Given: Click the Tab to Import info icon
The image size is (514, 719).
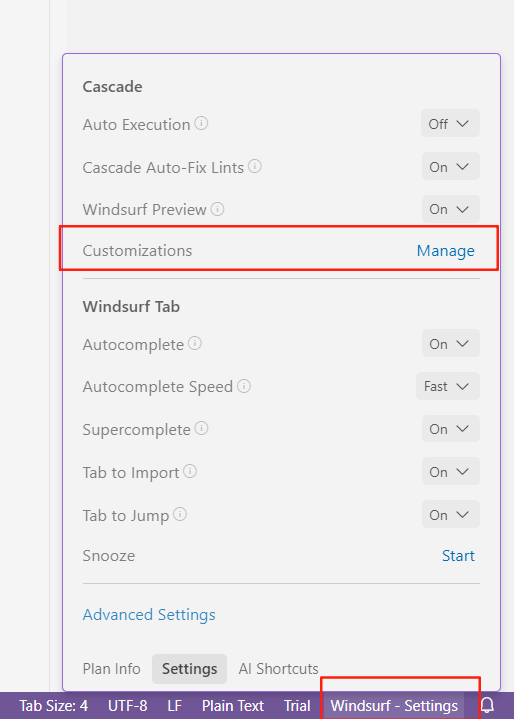Looking at the screenshot, I should [x=190, y=471].
